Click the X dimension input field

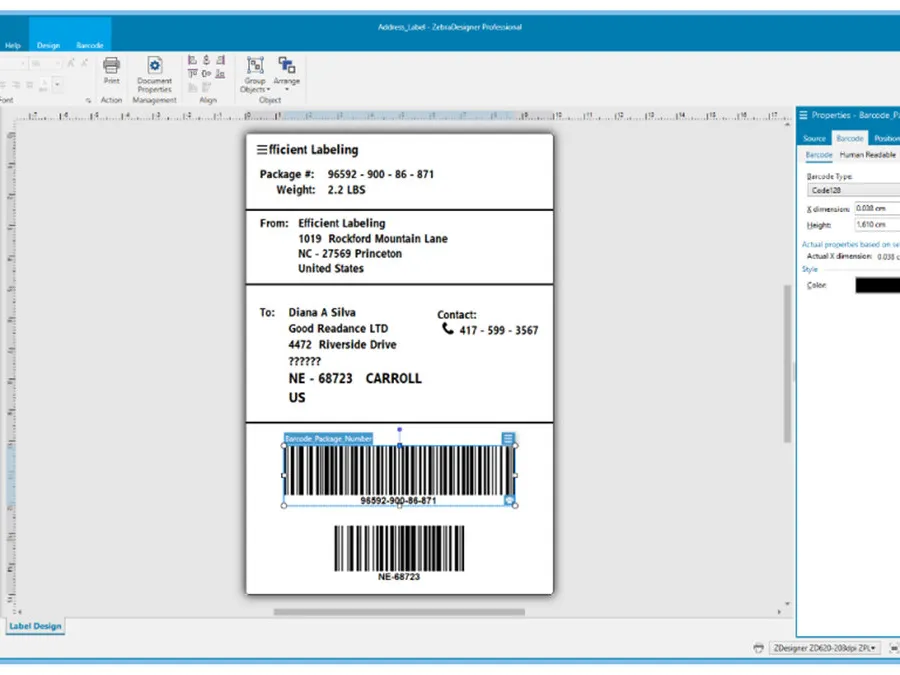[x=877, y=208]
